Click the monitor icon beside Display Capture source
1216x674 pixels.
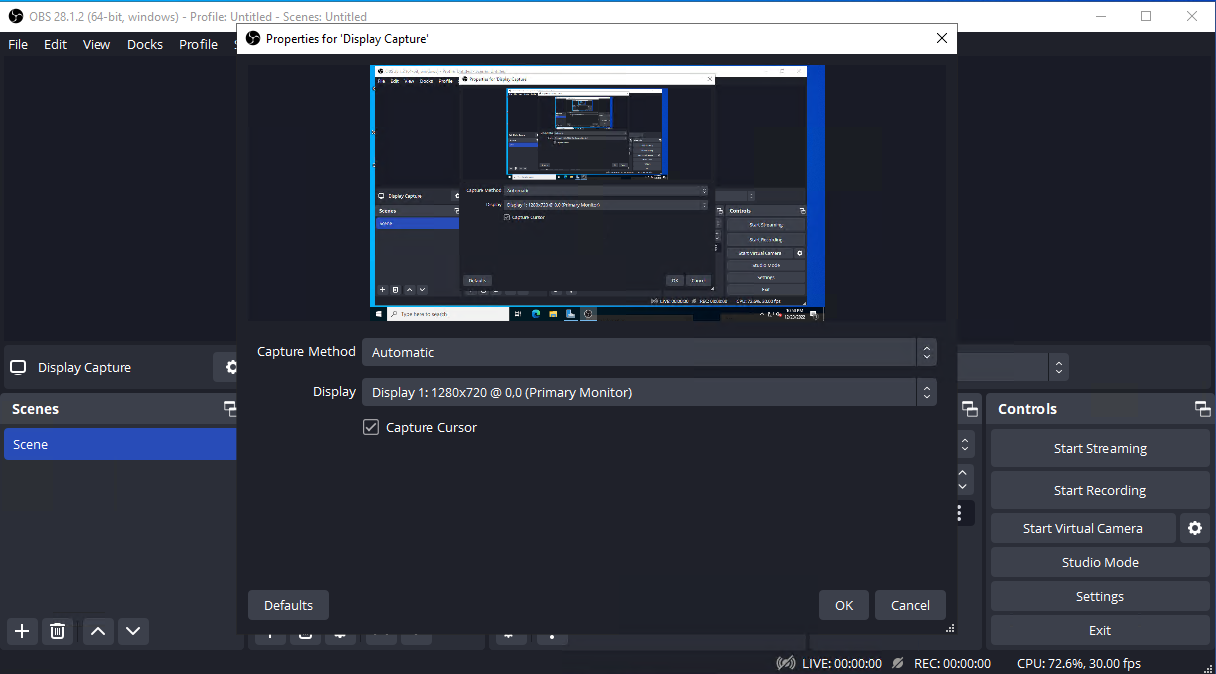(18, 367)
